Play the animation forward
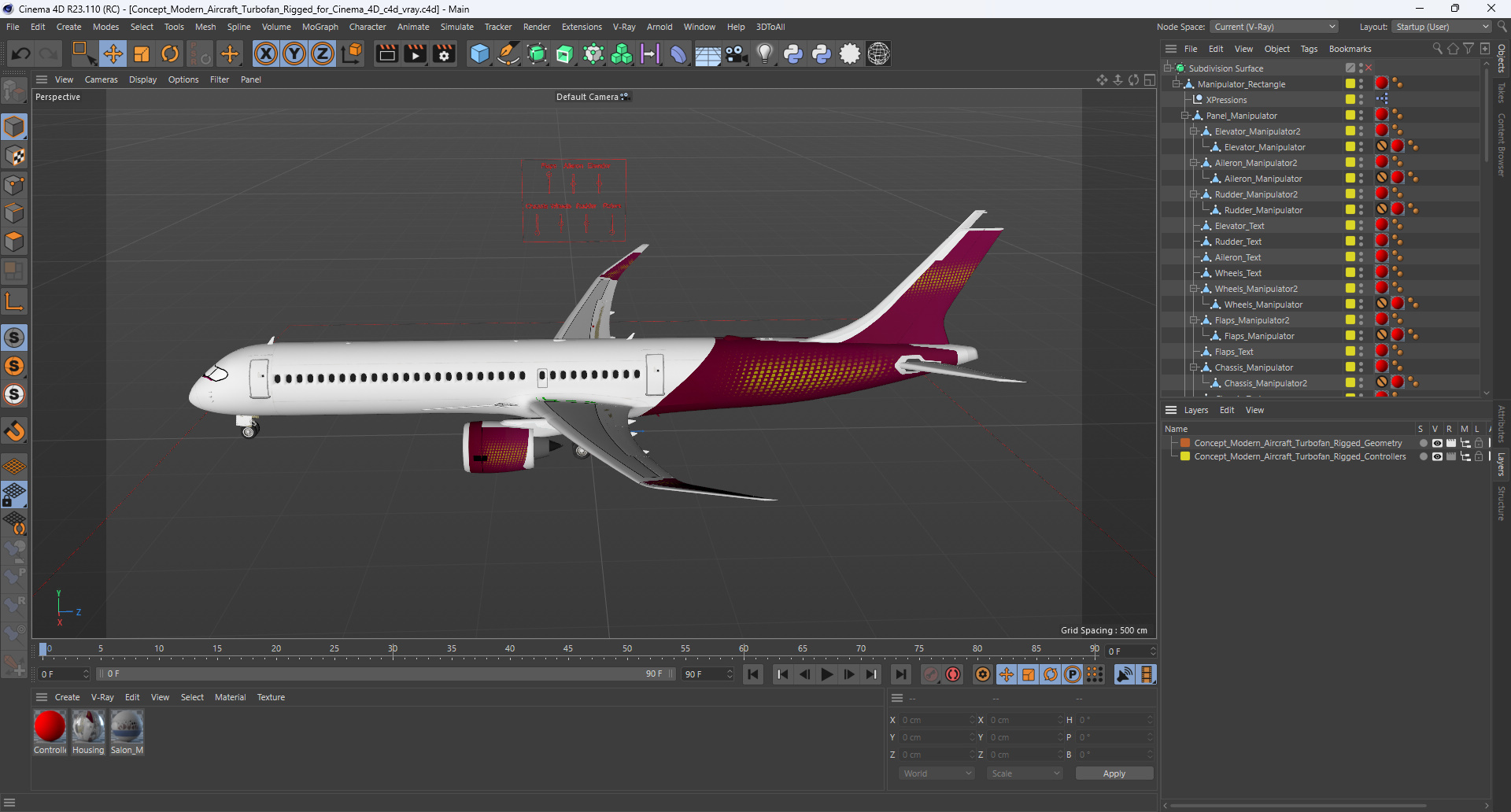This screenshot has height=812, width=1511. (x=826, y=674)
